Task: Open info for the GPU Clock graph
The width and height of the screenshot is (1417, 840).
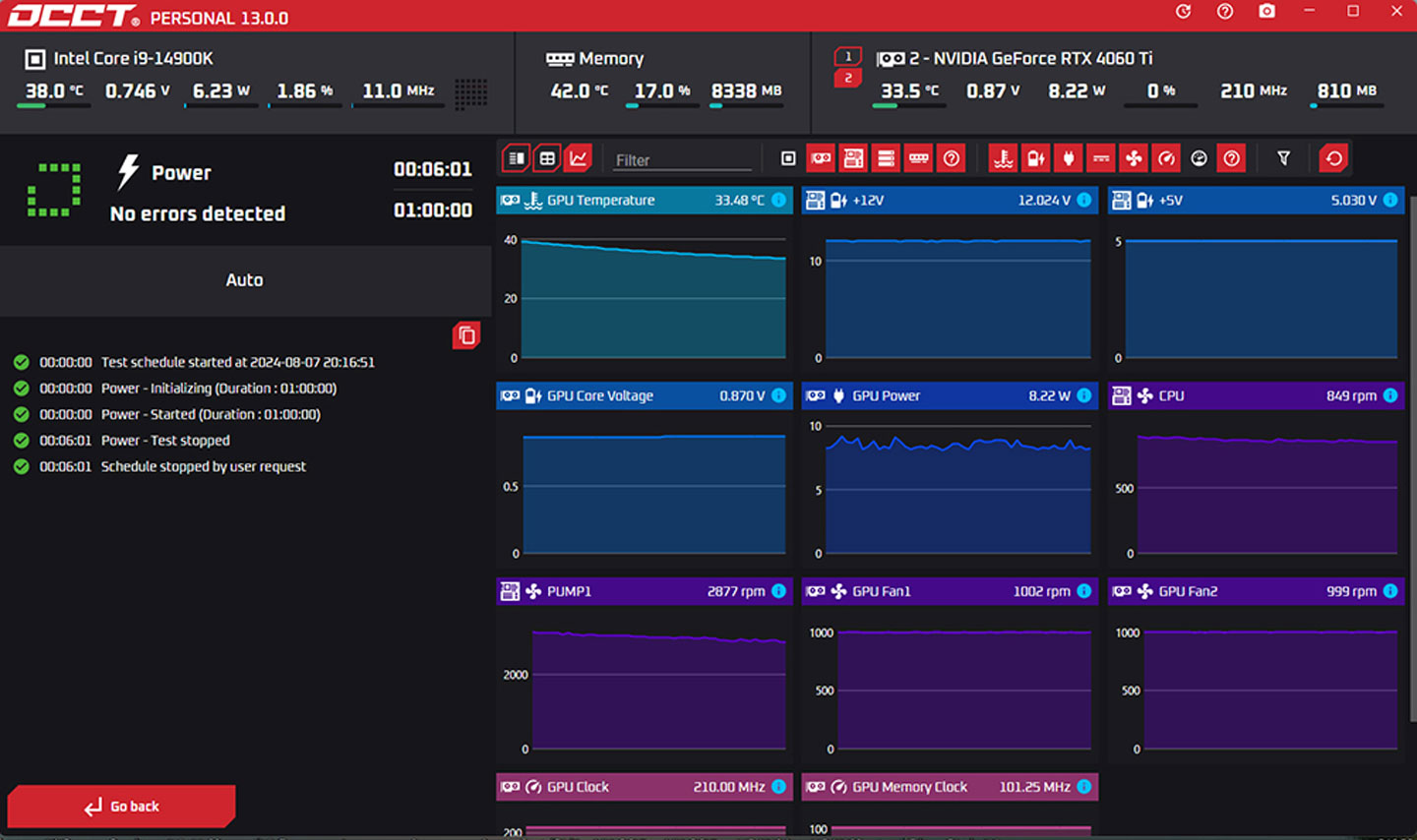Action: (778, 787)
